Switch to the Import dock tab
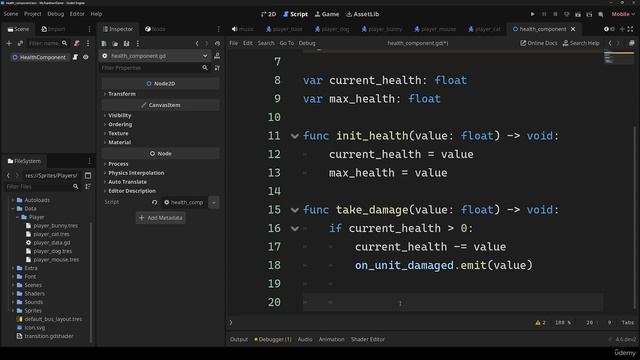Image resolution: width=640 pixels, height=360 pixels. 53,29
